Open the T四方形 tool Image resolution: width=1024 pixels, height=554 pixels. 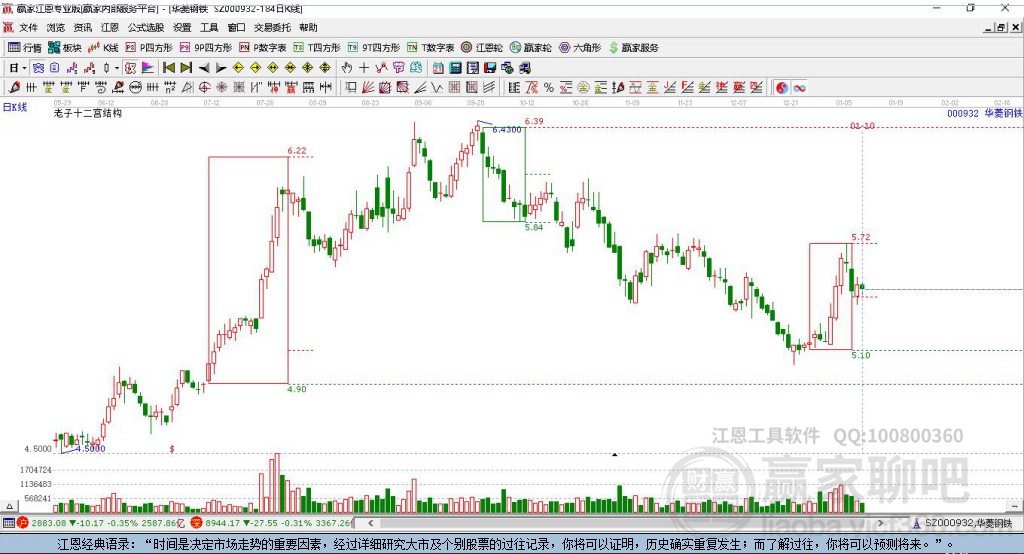(317, 48)
